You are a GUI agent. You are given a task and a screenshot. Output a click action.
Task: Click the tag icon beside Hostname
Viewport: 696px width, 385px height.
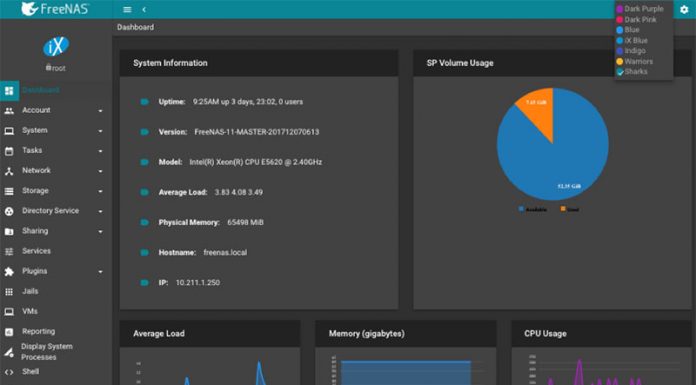click(144, 253)
